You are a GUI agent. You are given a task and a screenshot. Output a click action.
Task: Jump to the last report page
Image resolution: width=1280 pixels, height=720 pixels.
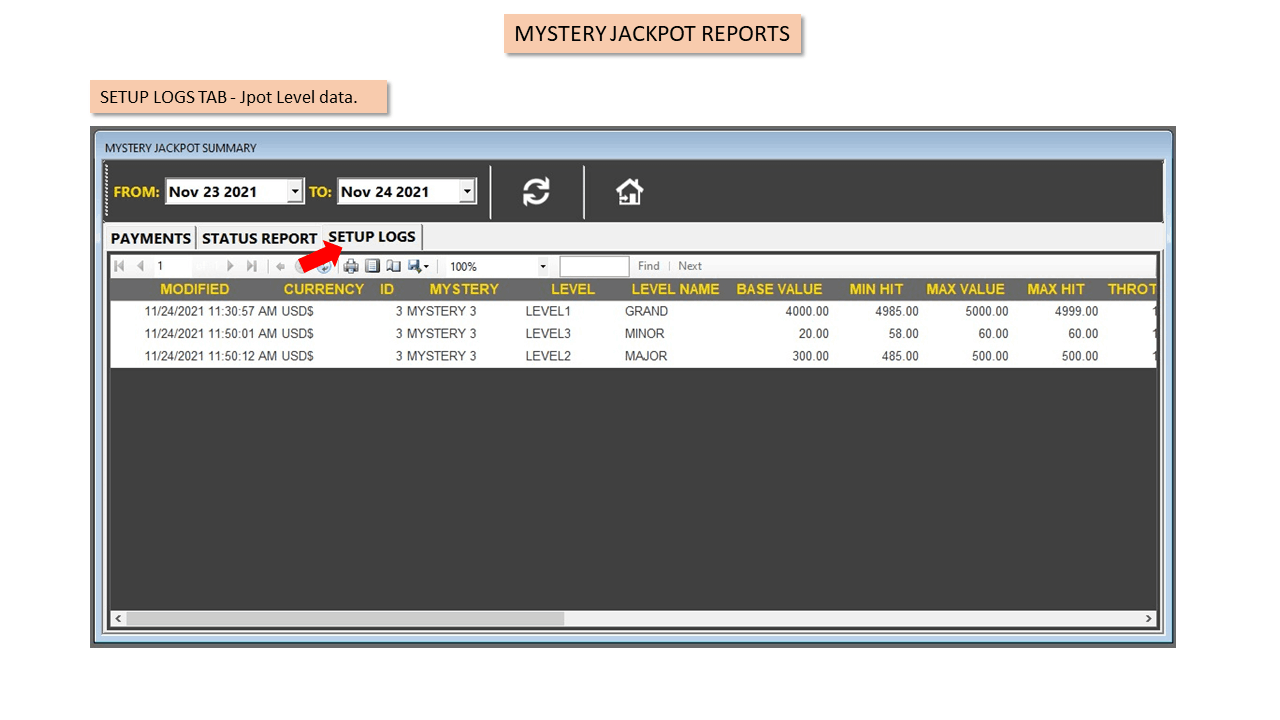251,266
